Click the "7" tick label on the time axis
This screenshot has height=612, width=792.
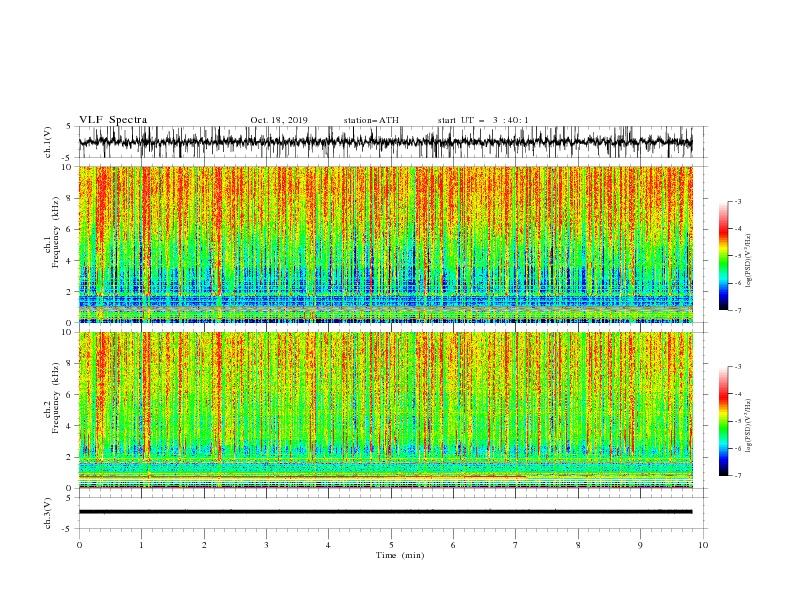click(516, 545)
